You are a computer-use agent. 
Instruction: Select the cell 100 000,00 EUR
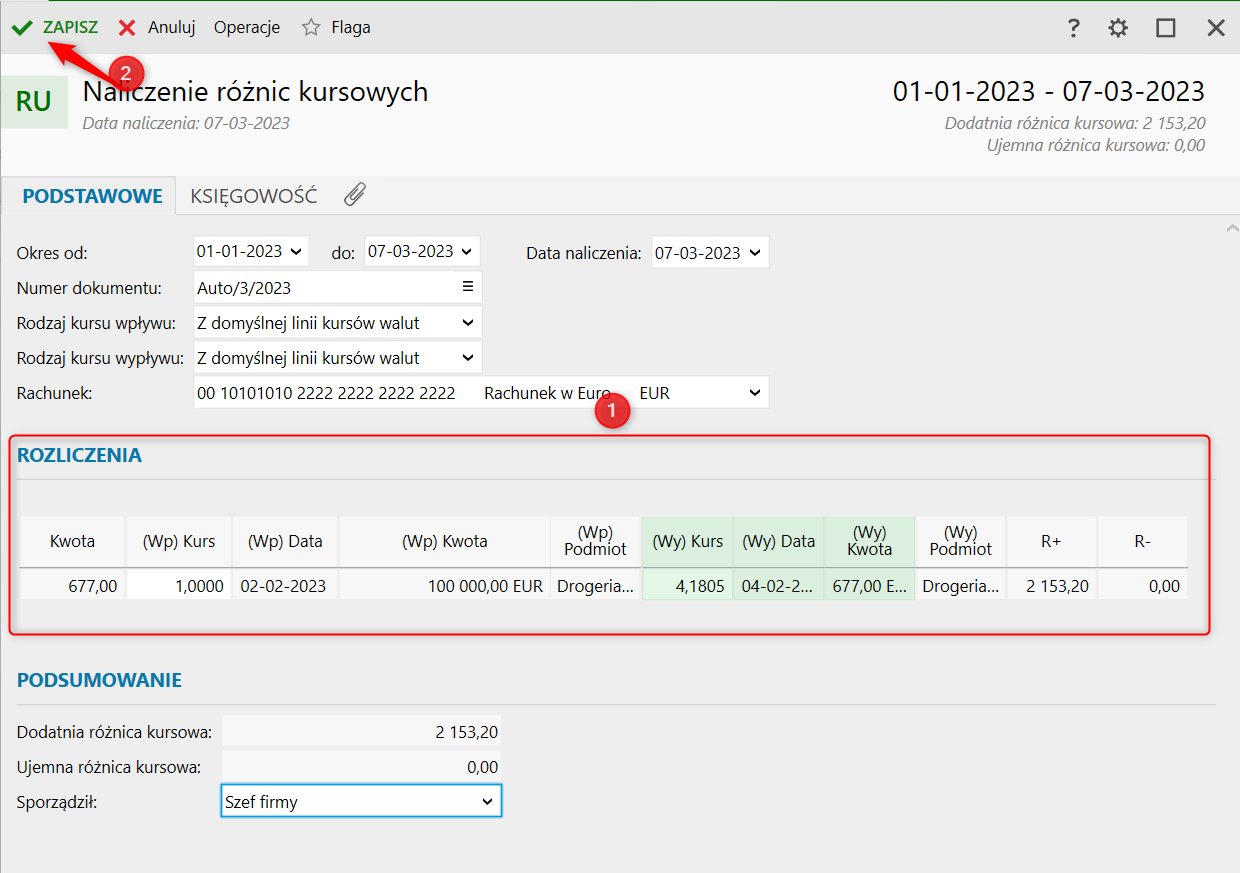pyautogui.click(x=445, y=586)
